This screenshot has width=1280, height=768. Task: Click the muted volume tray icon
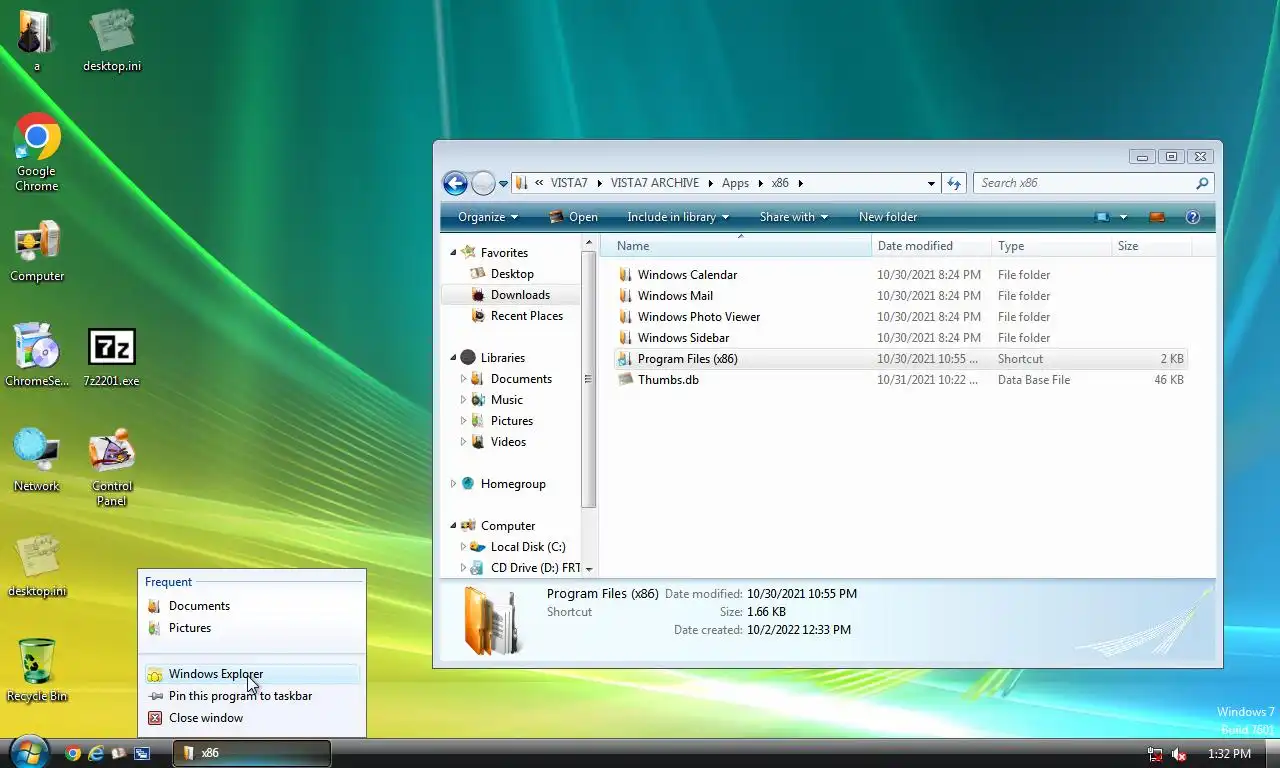pos(1179,754)
